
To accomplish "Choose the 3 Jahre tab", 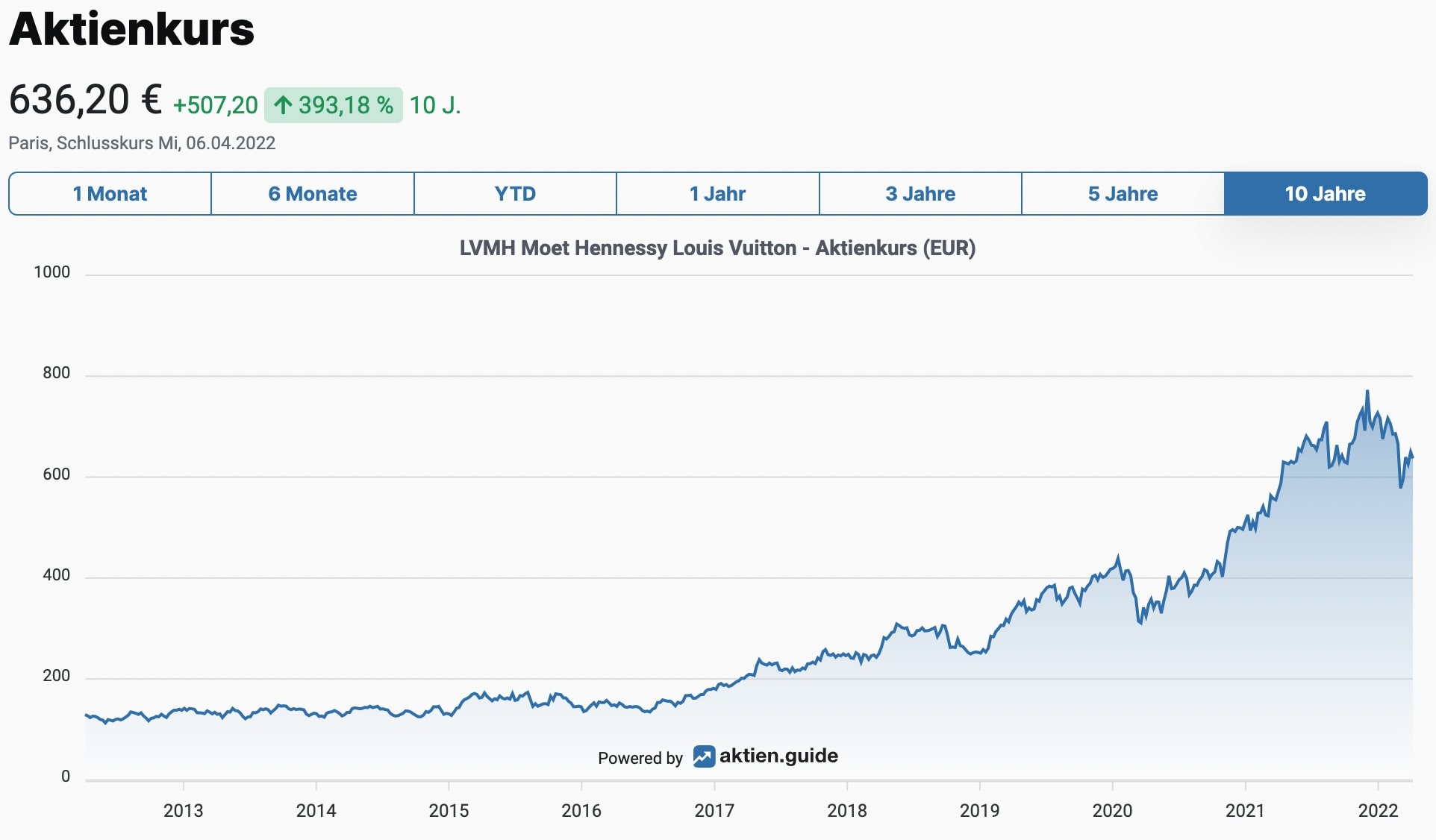I will point(920,194).
